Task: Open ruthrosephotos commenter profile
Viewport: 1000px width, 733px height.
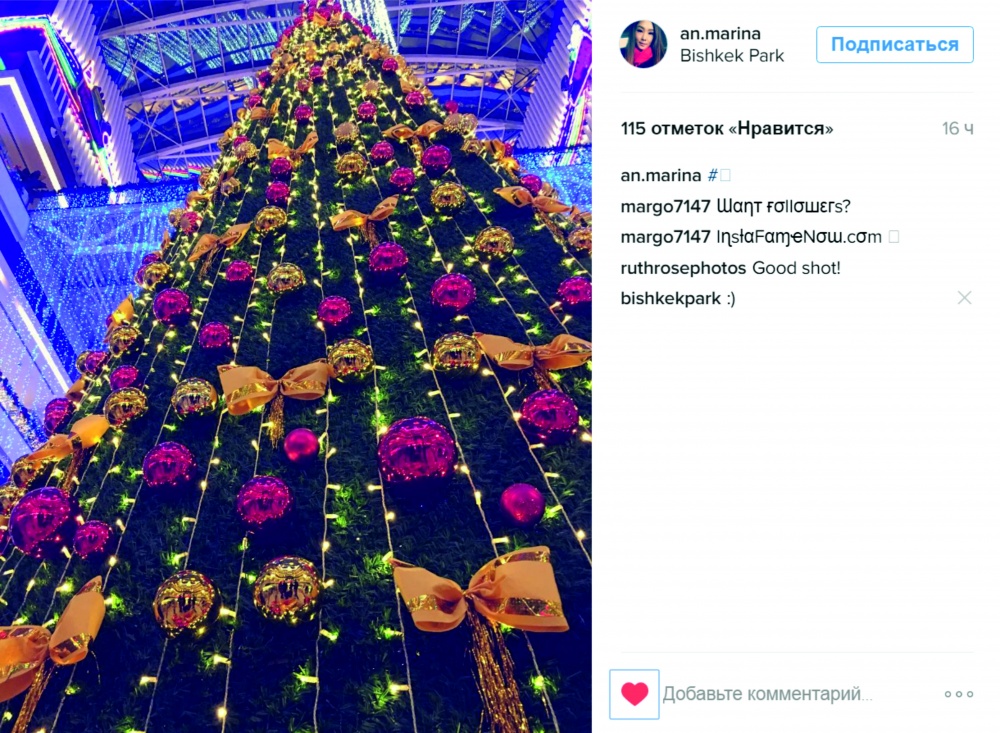Action: click(683, 268)
